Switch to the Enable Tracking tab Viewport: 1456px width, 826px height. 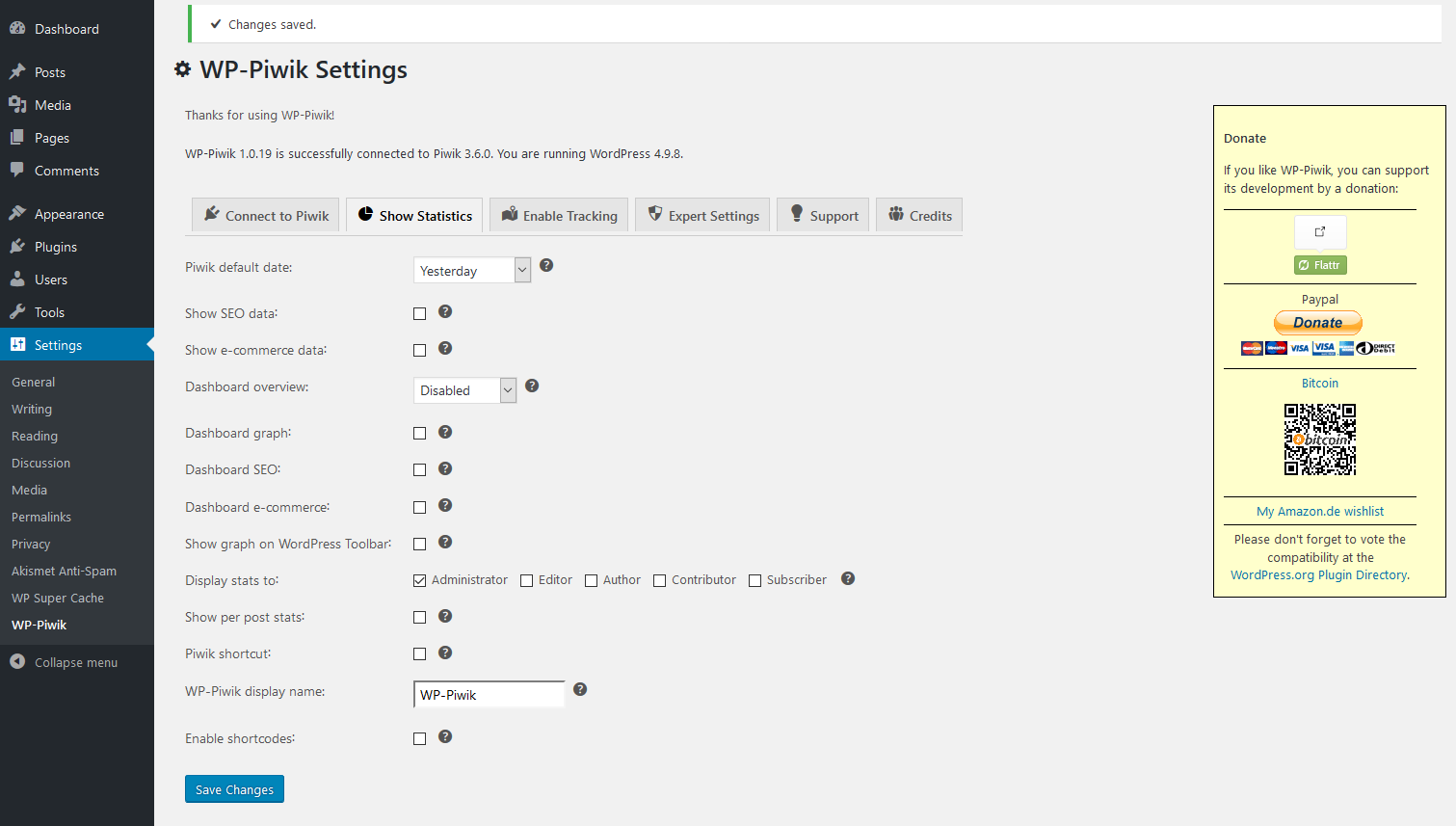(x=560, y=216)
